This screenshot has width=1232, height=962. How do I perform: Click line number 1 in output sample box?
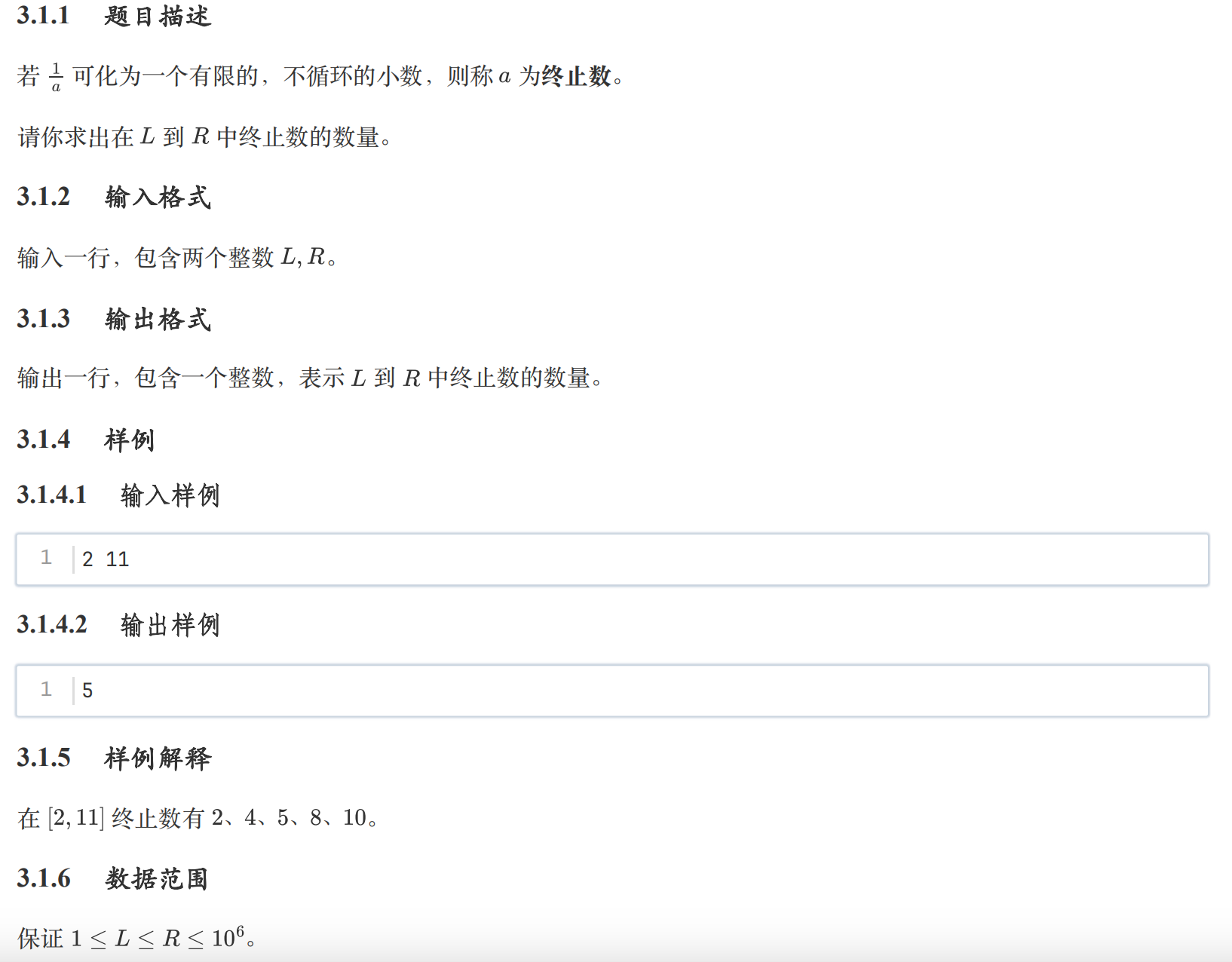pyautogui.click(x=46, y=689)
